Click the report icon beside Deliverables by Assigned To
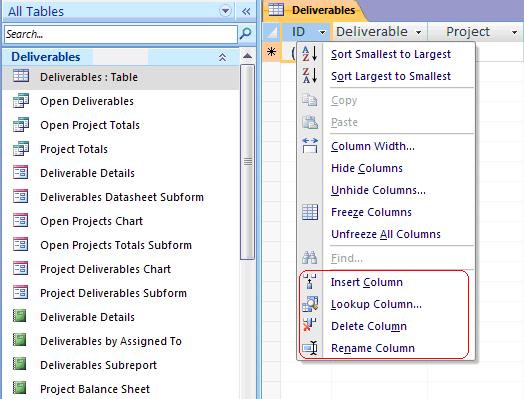The image size is (524, 399). tap(19, 341)
